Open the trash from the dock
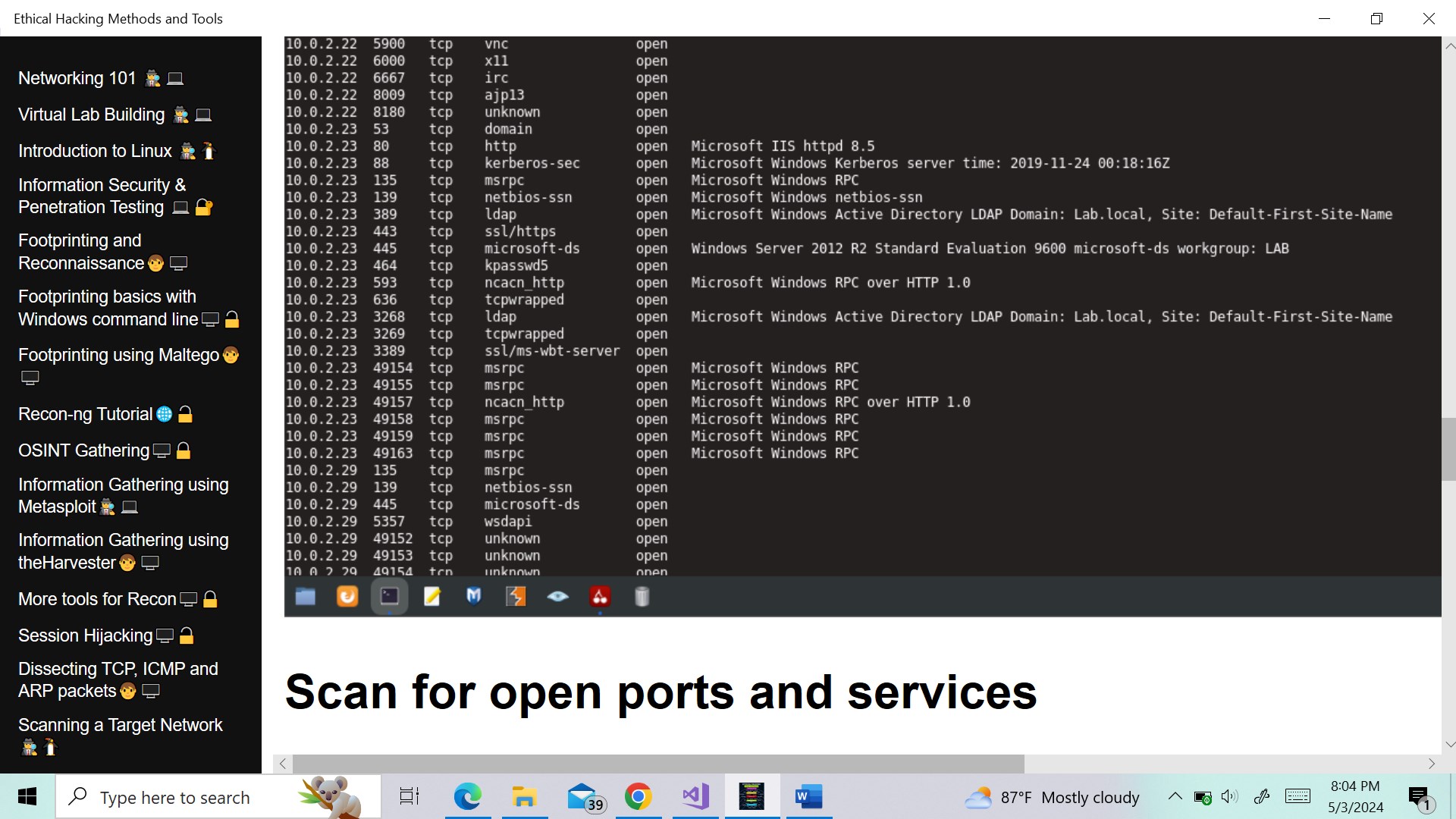1456x819 pixels. (x=642, y=597)
